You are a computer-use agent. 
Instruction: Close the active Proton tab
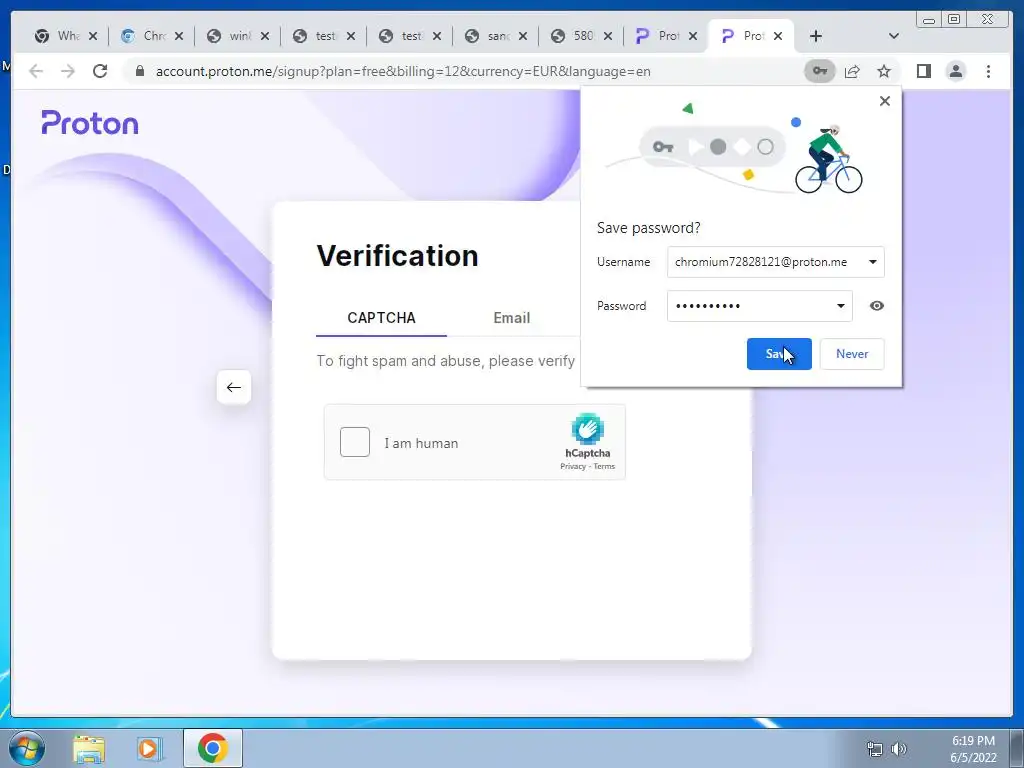point(778,36)
